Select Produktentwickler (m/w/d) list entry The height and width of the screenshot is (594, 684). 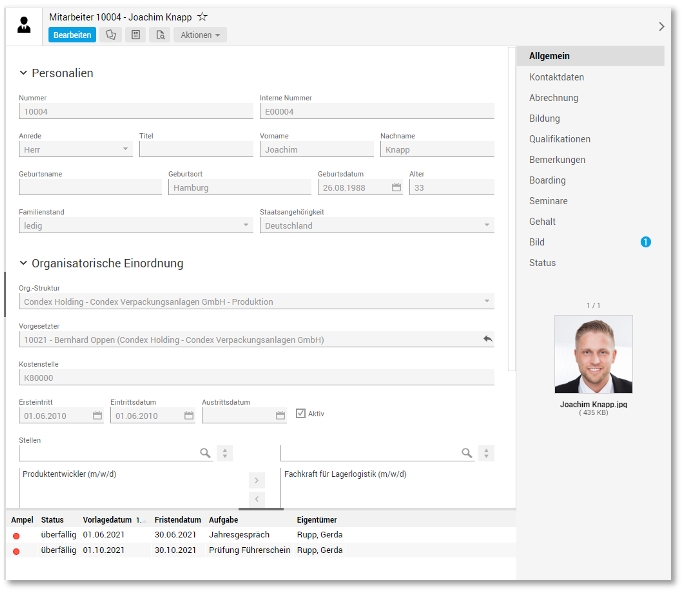[69, 474]
